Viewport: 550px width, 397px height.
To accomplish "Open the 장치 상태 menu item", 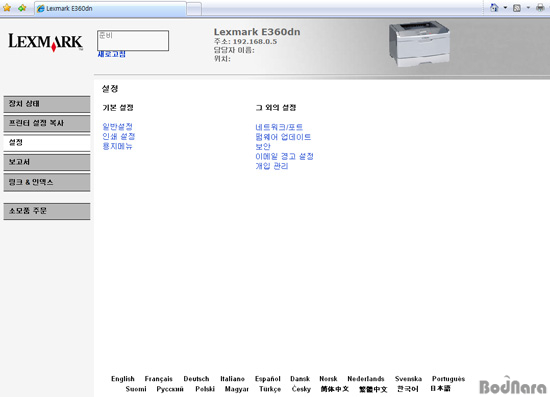I will tap(47, 104).
